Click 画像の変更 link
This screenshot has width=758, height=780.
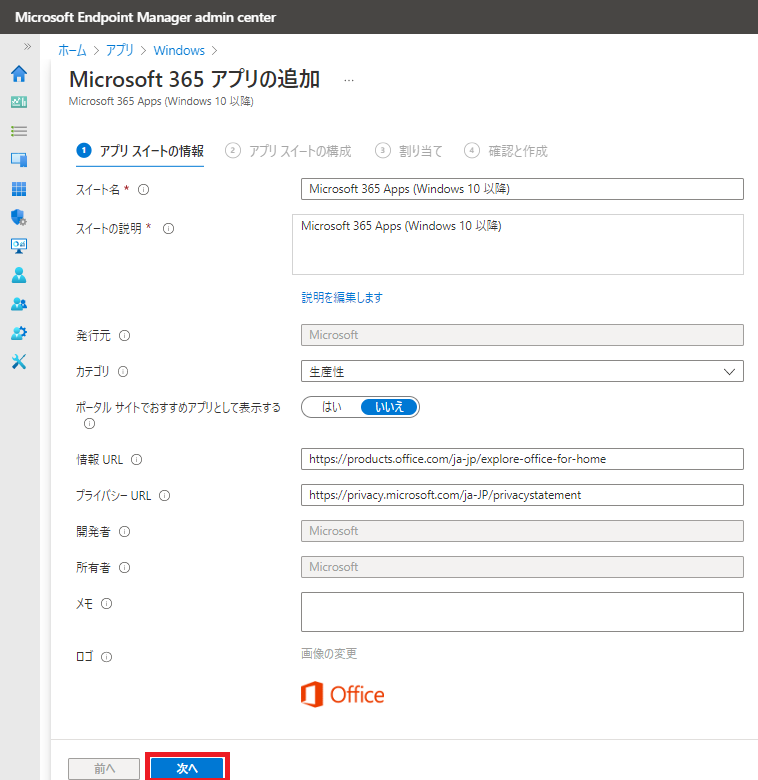329,653
